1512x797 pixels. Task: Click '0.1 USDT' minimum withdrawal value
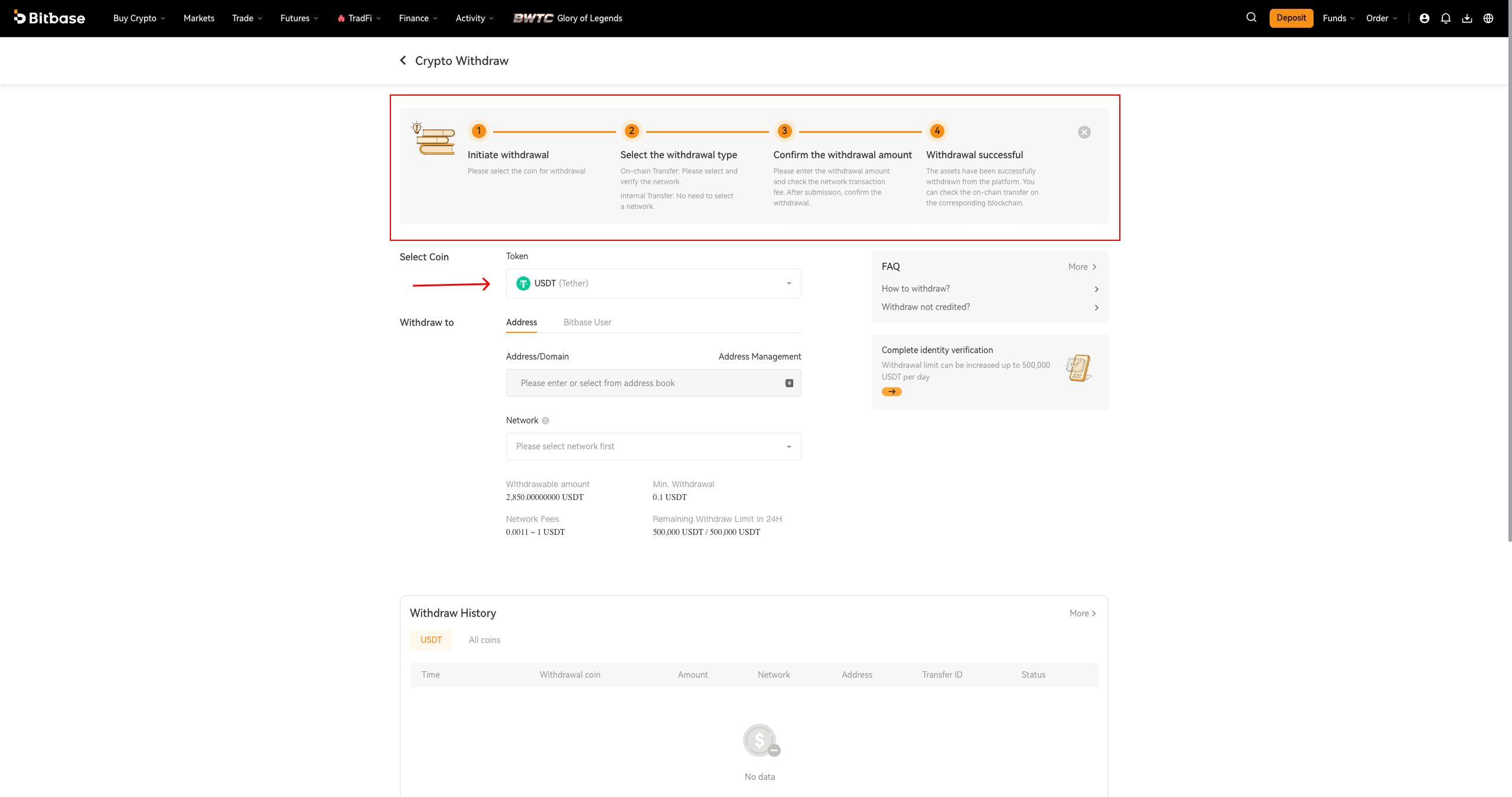point(670,497)
